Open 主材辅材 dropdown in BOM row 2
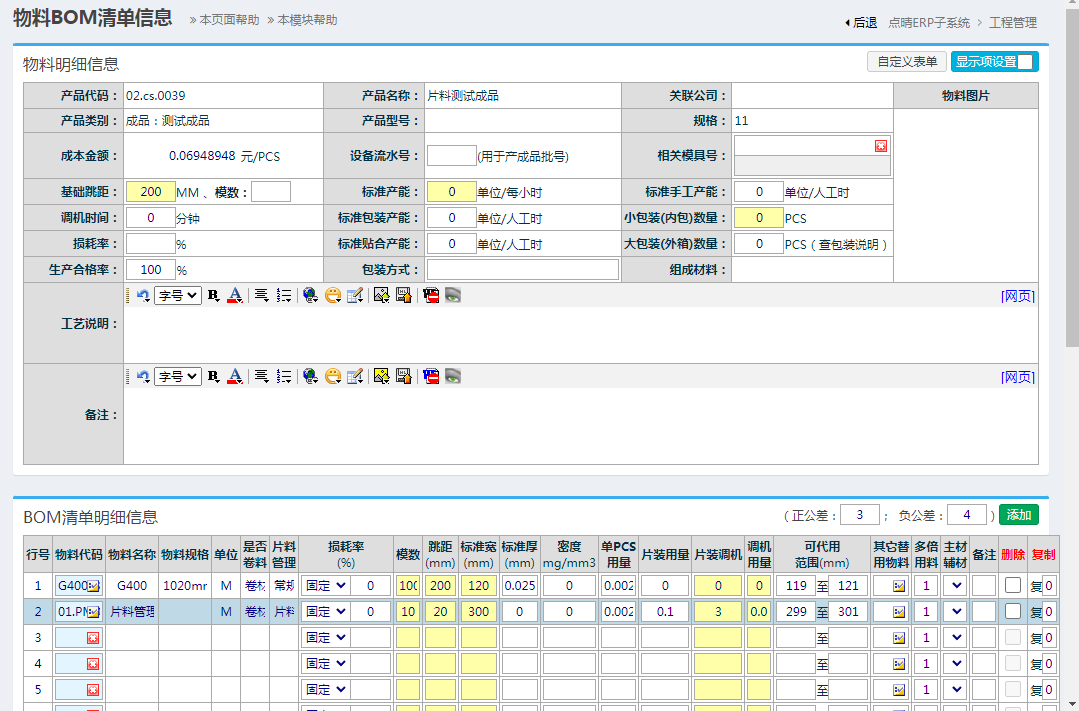1079x711 pixels. point(956,611)
